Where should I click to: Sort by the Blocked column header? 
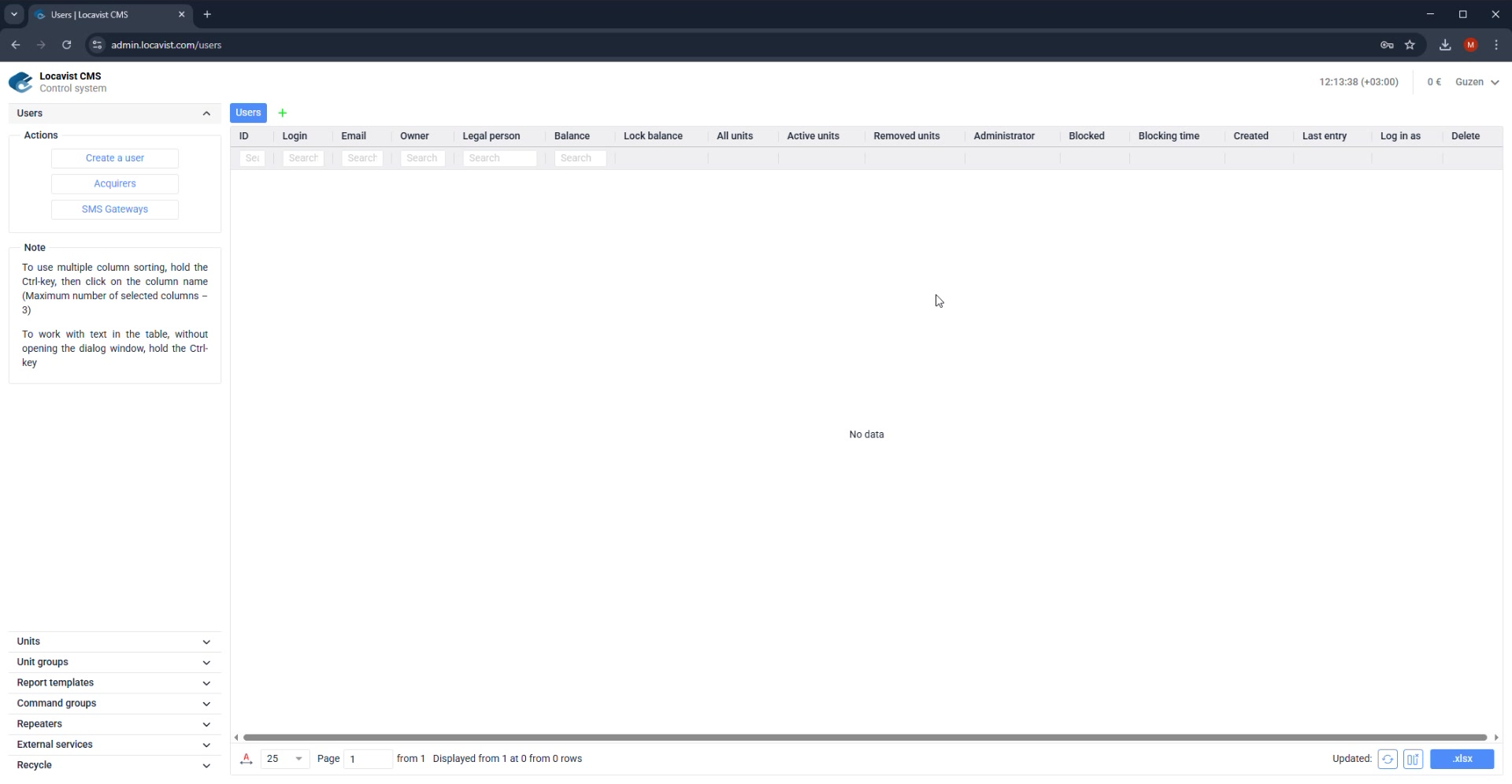[1087, 136]
